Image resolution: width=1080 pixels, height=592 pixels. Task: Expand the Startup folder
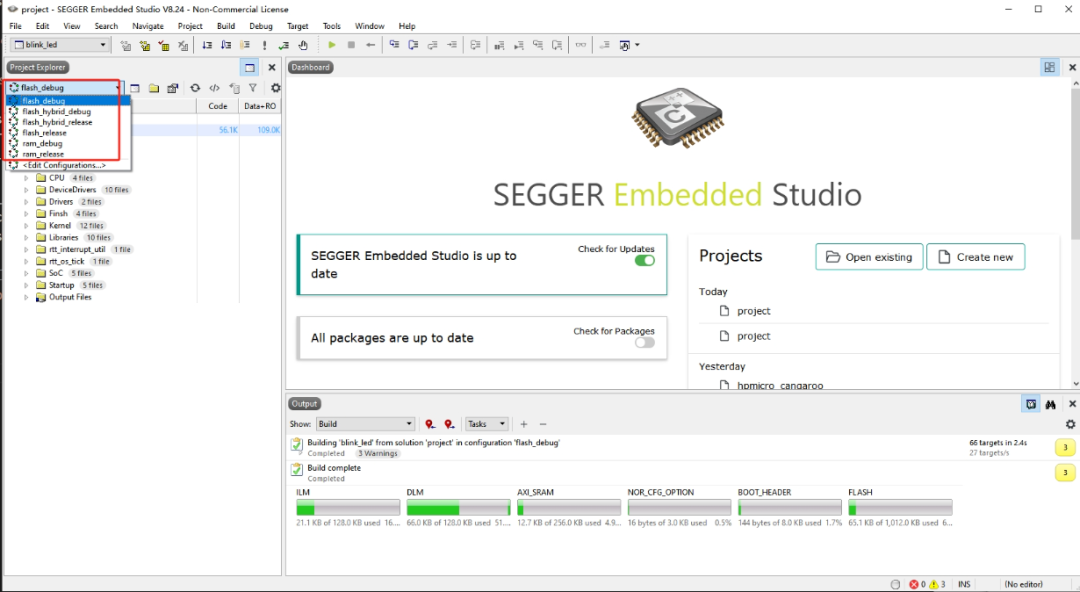pyautogui.click(x=26, y=285)
